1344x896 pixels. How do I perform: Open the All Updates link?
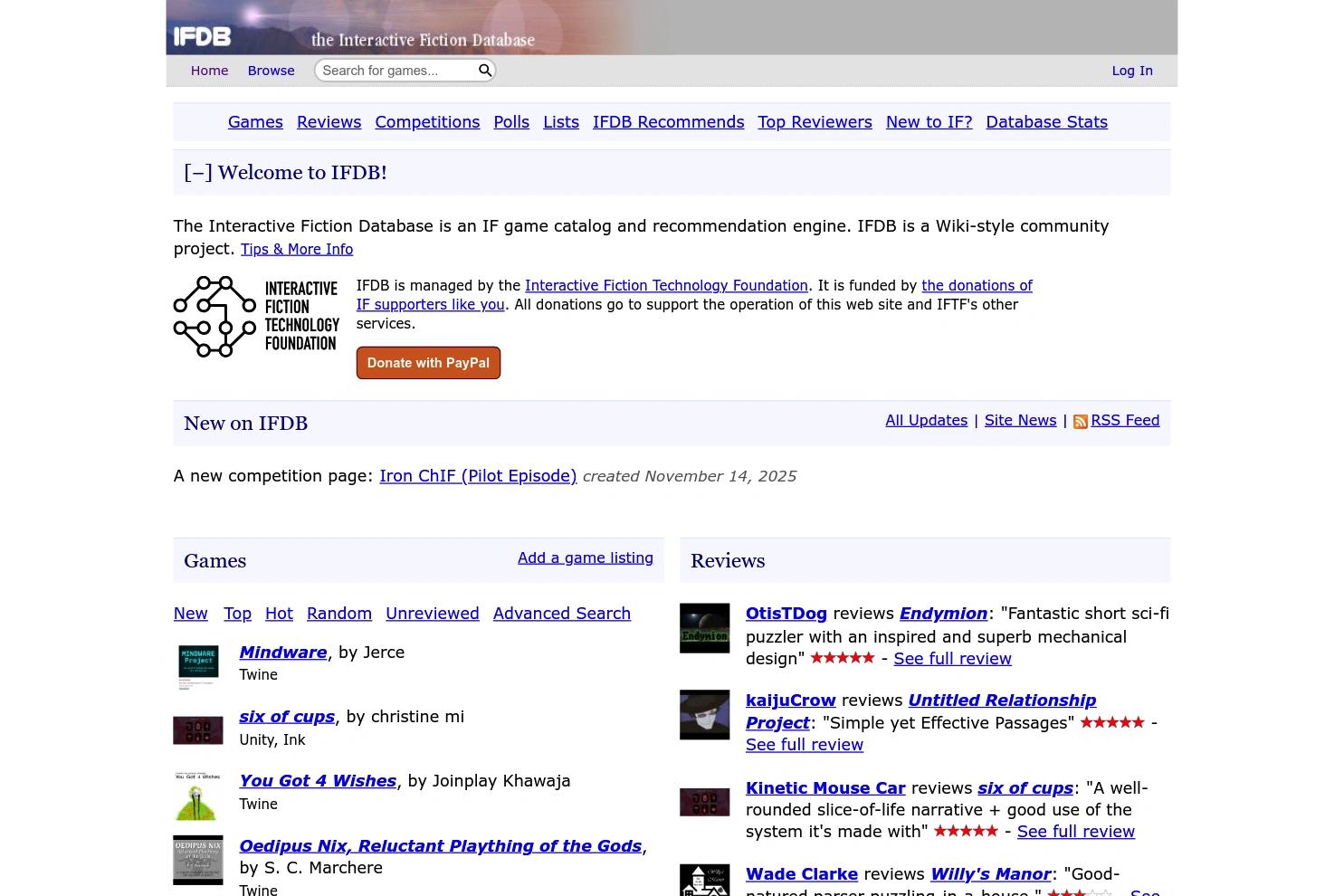coord(926,420)
